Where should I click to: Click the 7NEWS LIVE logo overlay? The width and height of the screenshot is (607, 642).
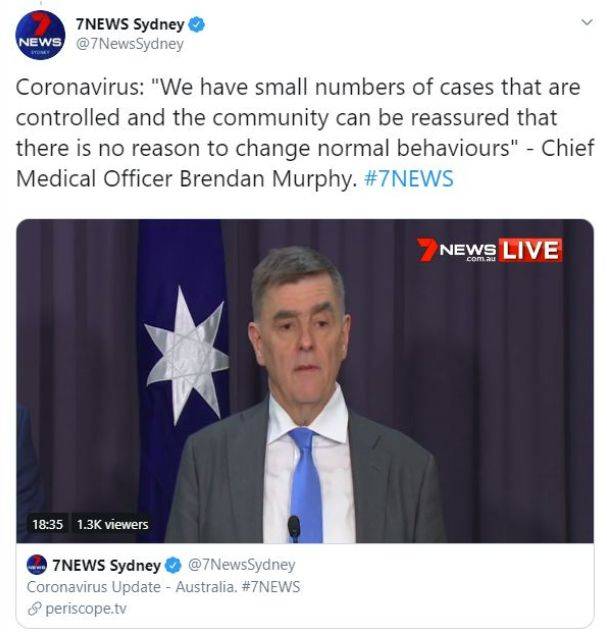pos(490,249)
